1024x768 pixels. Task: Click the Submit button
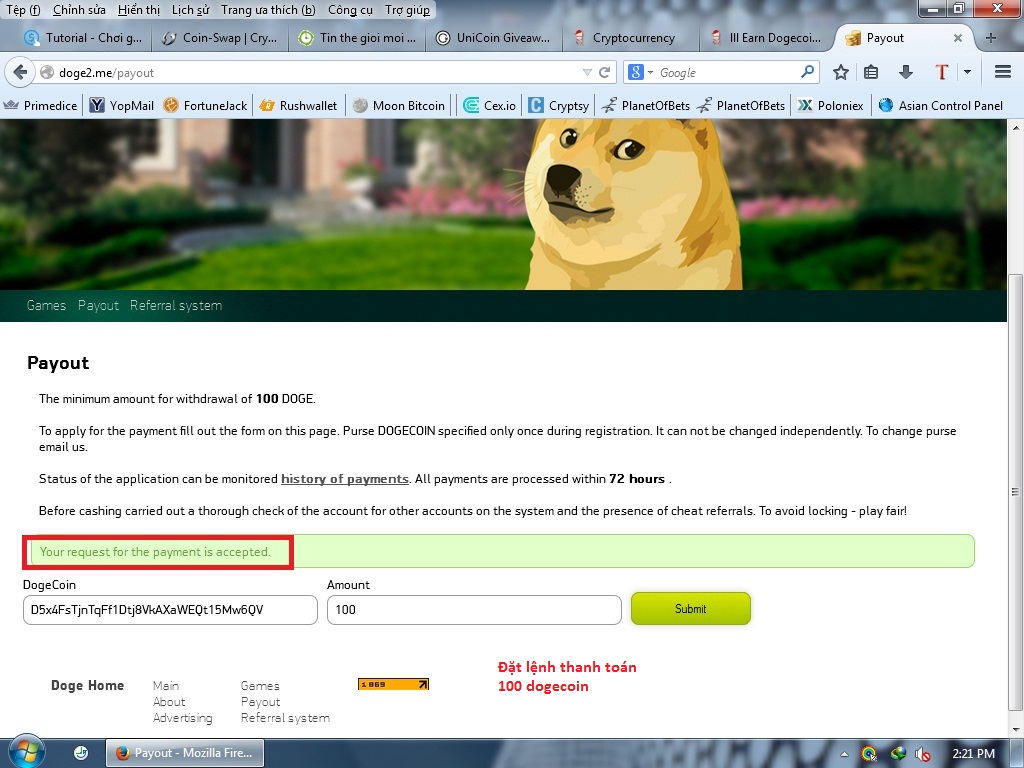[x=690, y=608]
